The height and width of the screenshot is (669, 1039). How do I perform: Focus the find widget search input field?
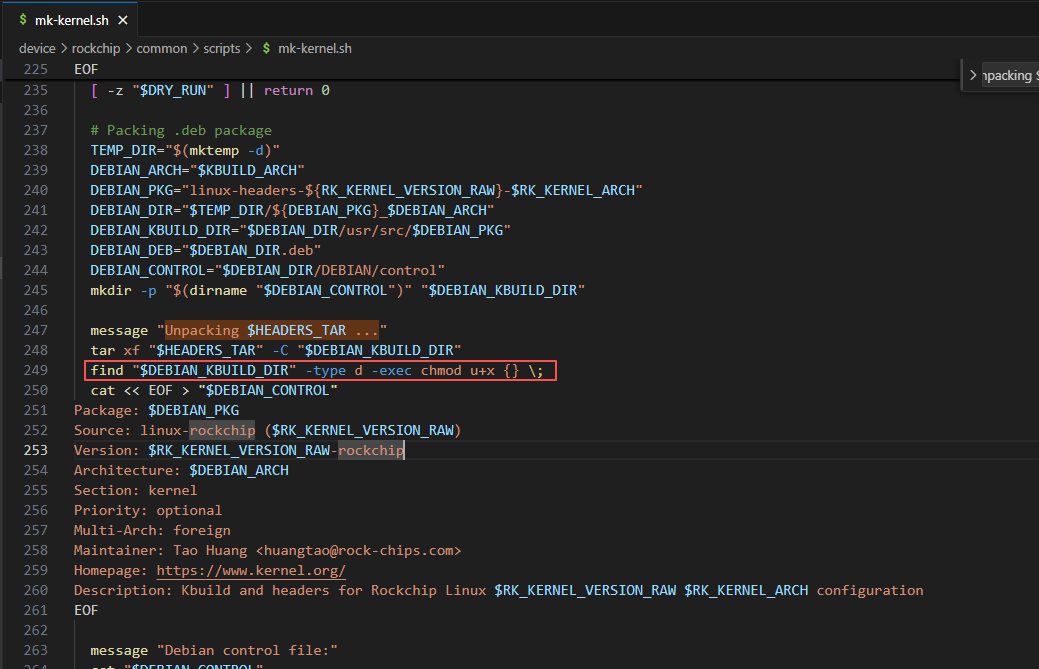1010,76
